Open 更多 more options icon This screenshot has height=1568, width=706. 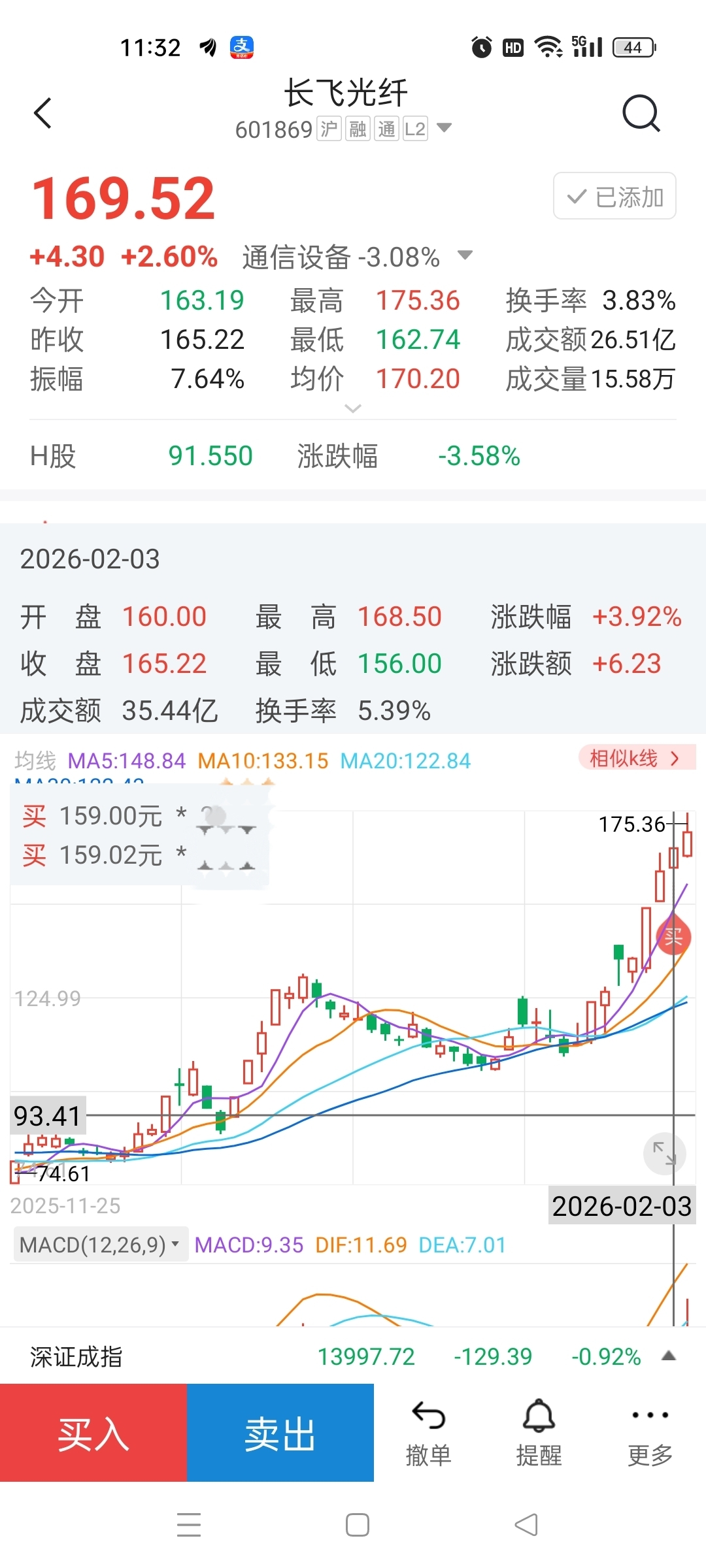click(x=650, y=1434)
